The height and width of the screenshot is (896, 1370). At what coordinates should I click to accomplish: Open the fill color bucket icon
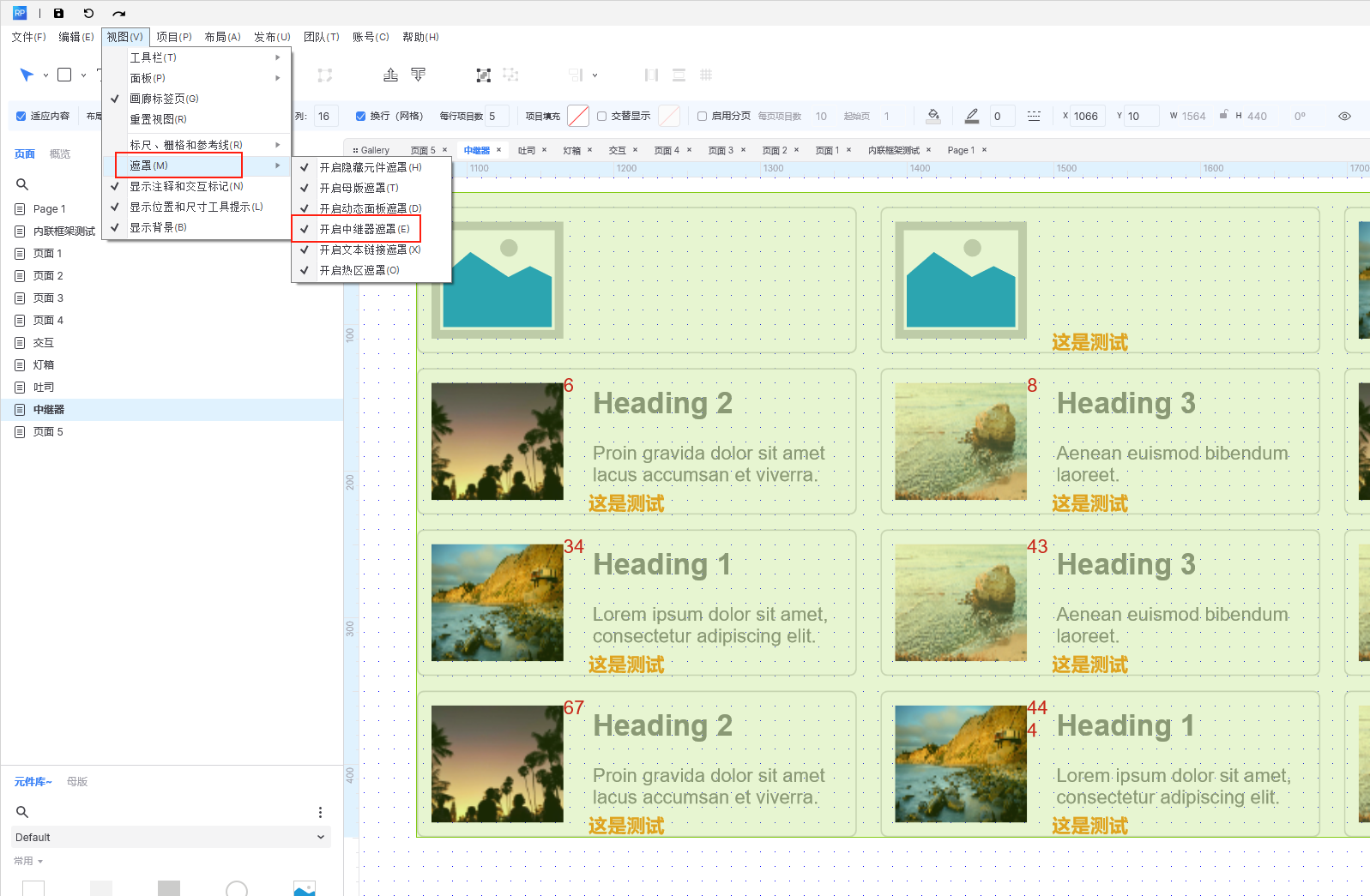point(933,115)
